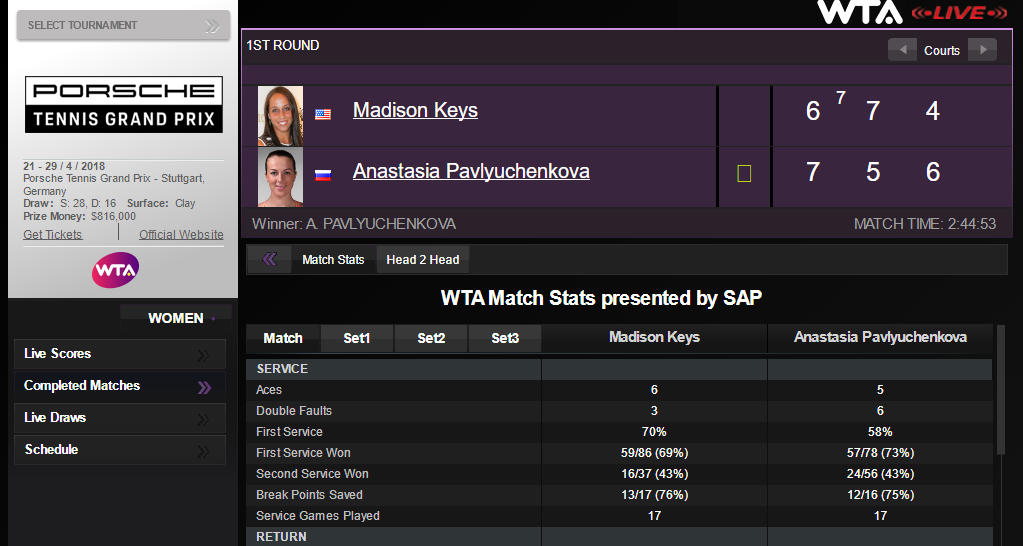Screen dimensions: 1023x546
Task: Click the double-chevron back button
Action: pyautogui.click(x=269, y=260)
